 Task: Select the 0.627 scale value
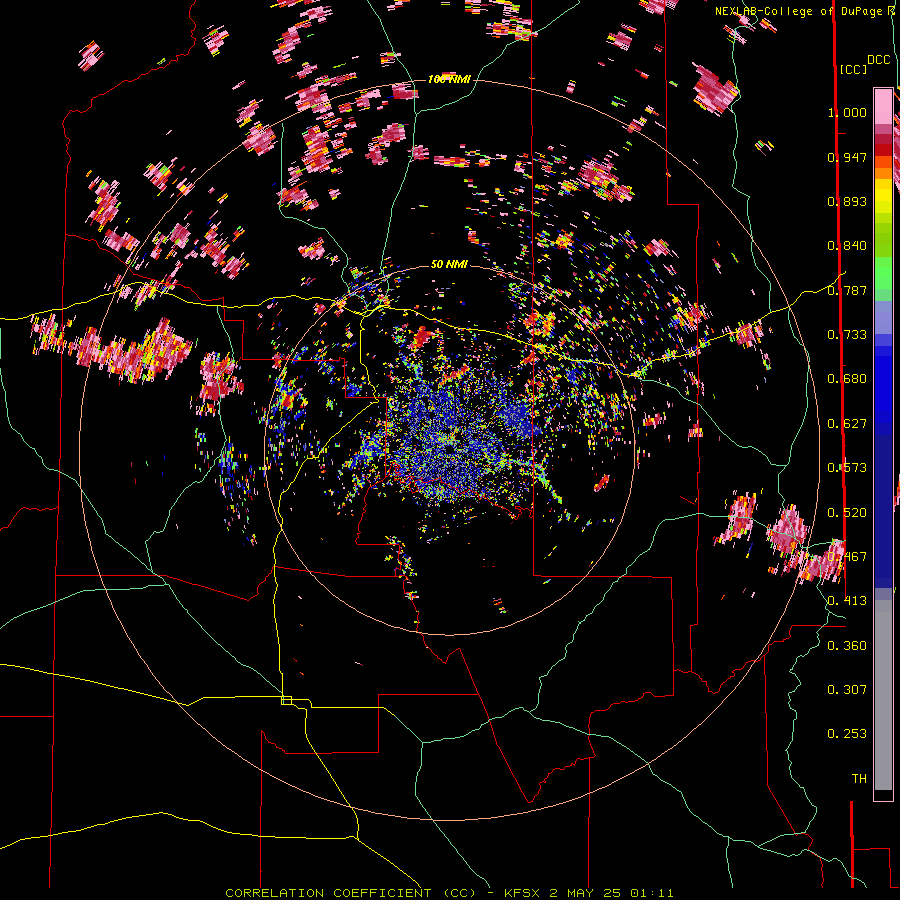pos(847,424)
